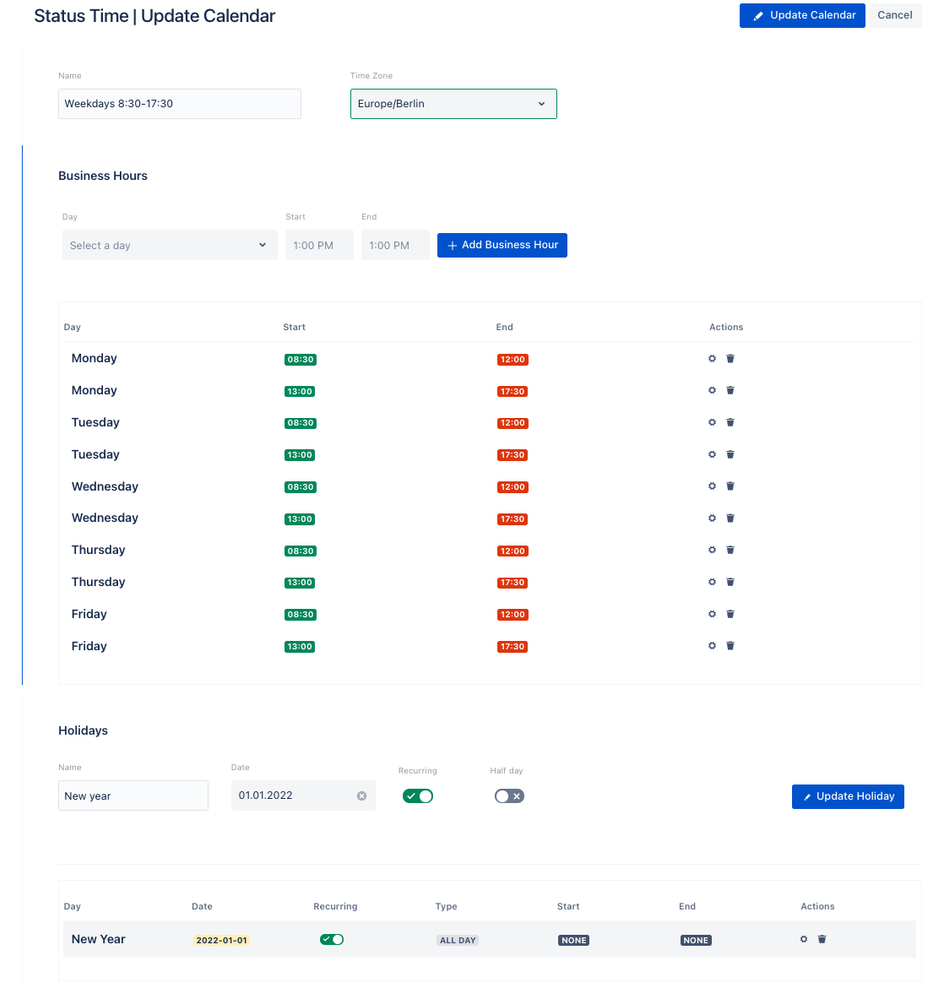Screen dimensions: 949x999
Task: Edit the Wednesday 13:00 business hour
Action: click(712, 518)
